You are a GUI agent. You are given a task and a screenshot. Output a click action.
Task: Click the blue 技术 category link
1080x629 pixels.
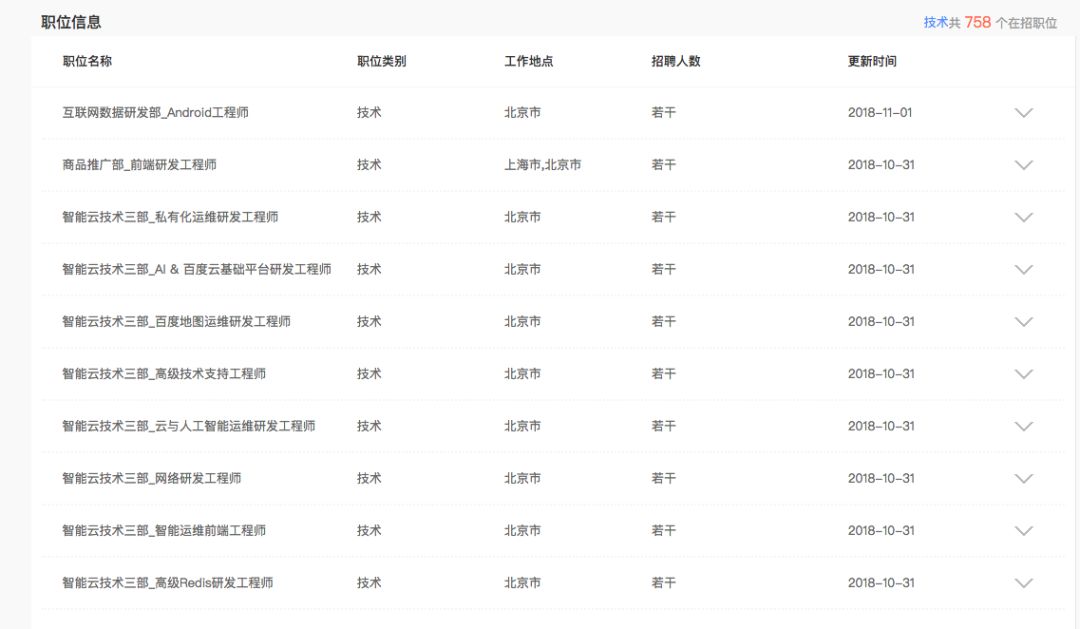coord(935,22)
